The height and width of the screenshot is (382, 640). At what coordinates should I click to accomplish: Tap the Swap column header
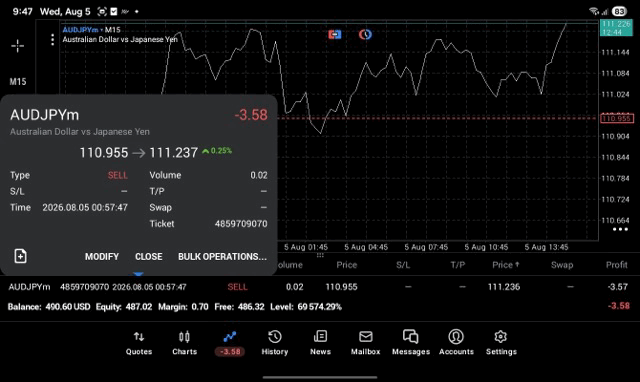562,265
